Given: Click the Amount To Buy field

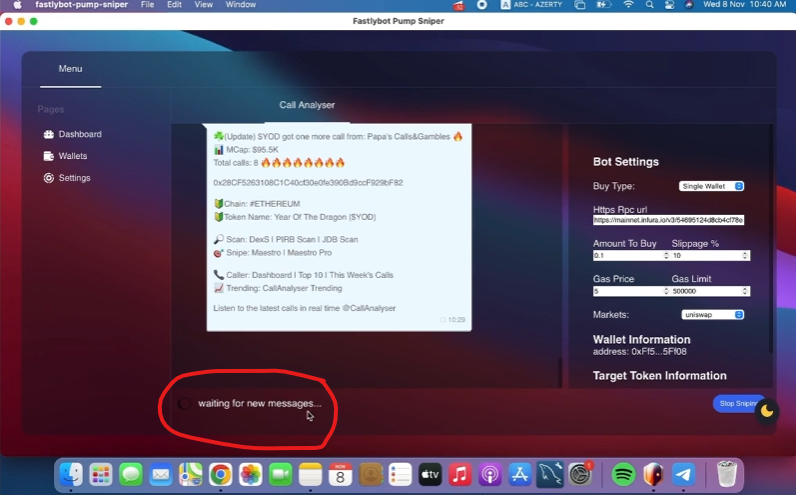Looking at the screenshot, I should click(x=628, y=256).
